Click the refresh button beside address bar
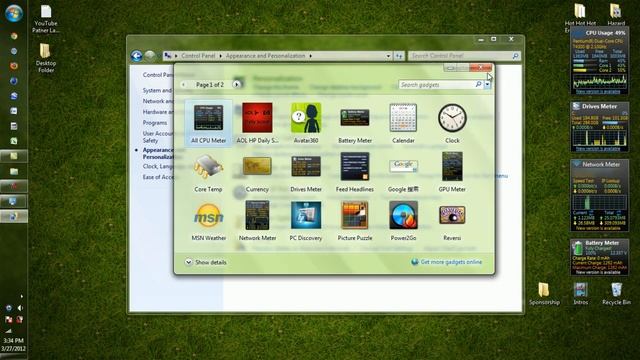The image size is (640, 360). [399, 56]
